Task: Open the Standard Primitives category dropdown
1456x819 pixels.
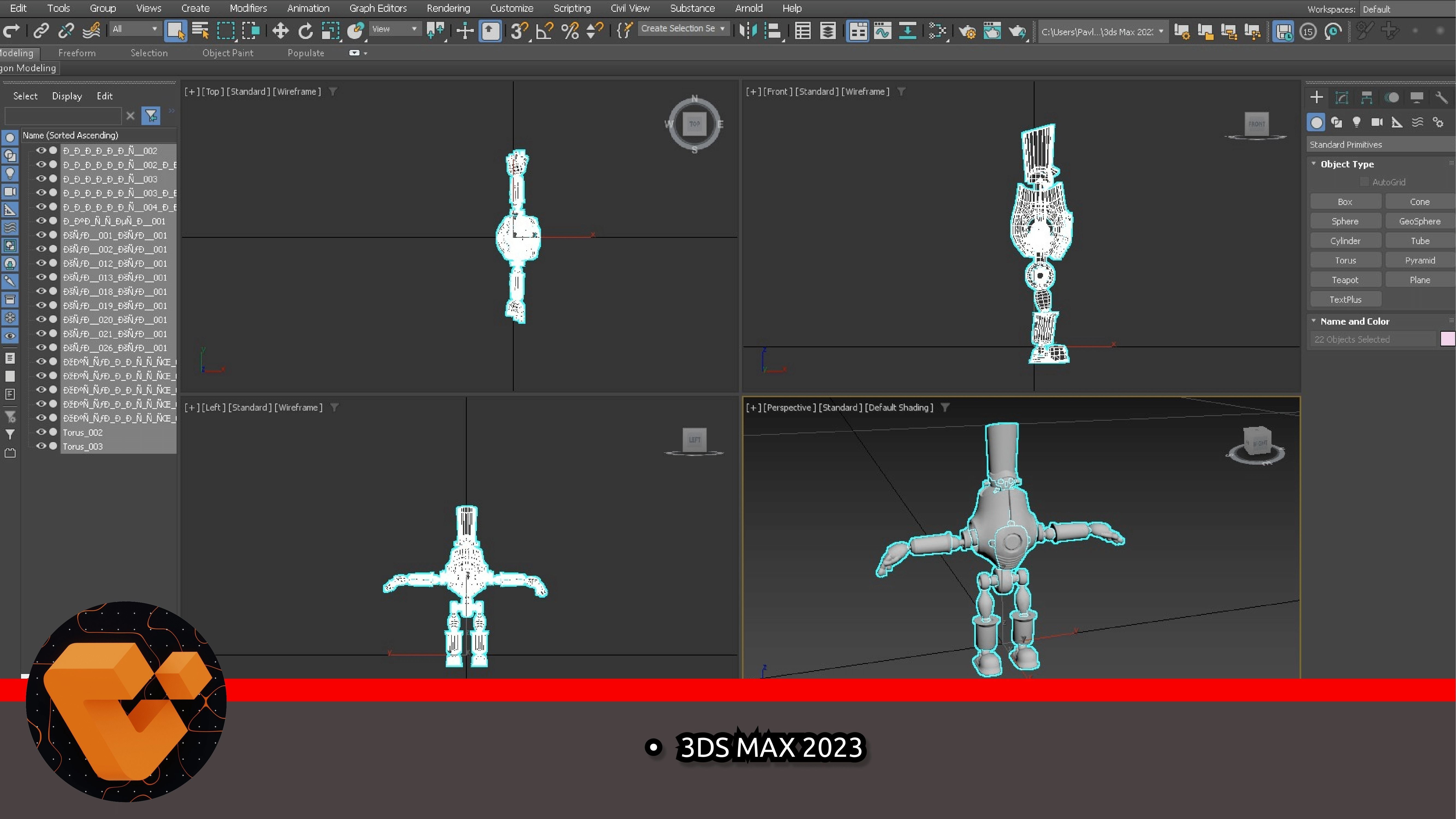Action: 1381,145
